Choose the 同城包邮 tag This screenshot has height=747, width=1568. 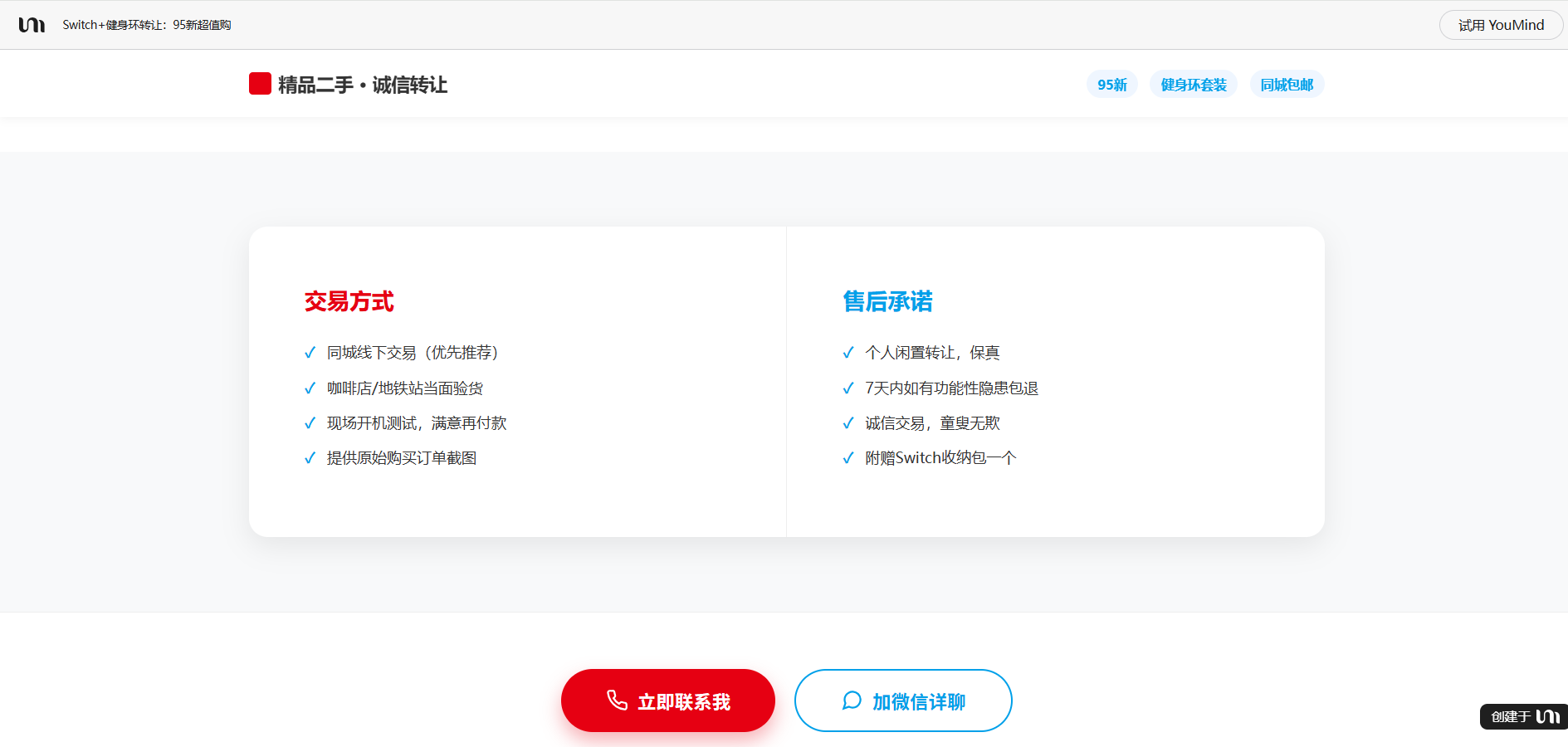pyautogui.click(x=1287, y=85)
